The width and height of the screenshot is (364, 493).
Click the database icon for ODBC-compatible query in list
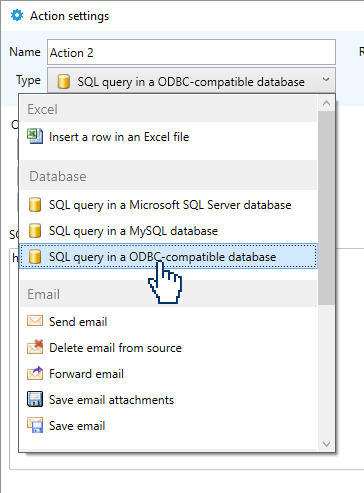point(35,257)
